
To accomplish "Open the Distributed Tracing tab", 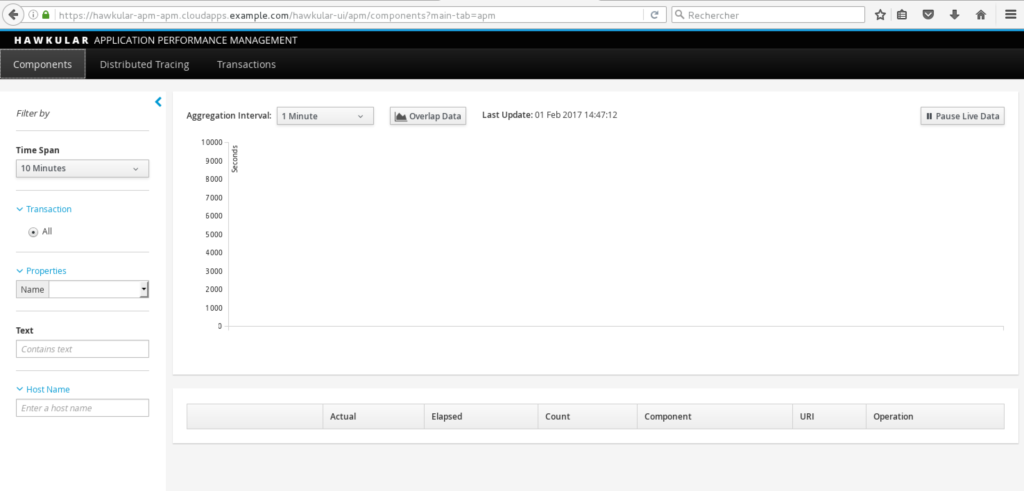I will click(x=144, y=64).
